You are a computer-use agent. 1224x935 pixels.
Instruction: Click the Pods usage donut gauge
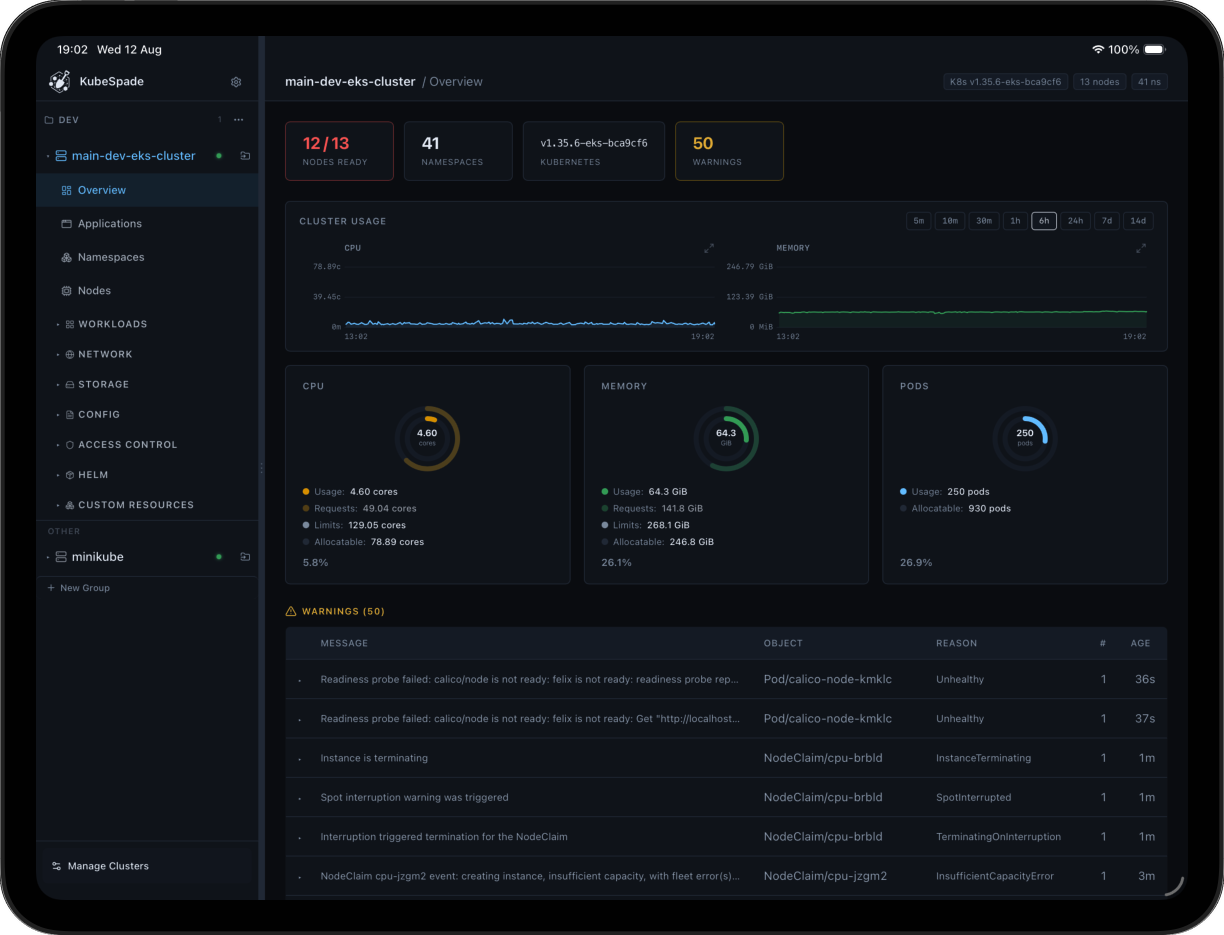[x=1025, y=438]
